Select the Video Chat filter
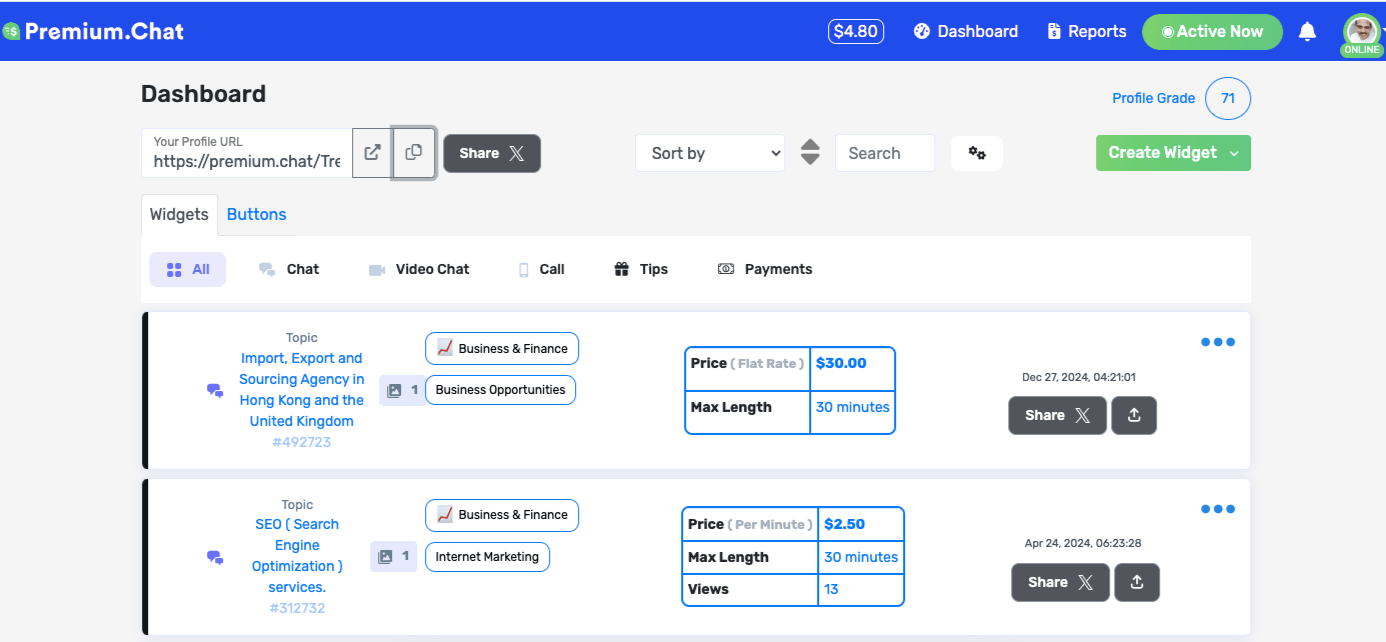Screen dimensions: 1386x642 tap(419, 269)
